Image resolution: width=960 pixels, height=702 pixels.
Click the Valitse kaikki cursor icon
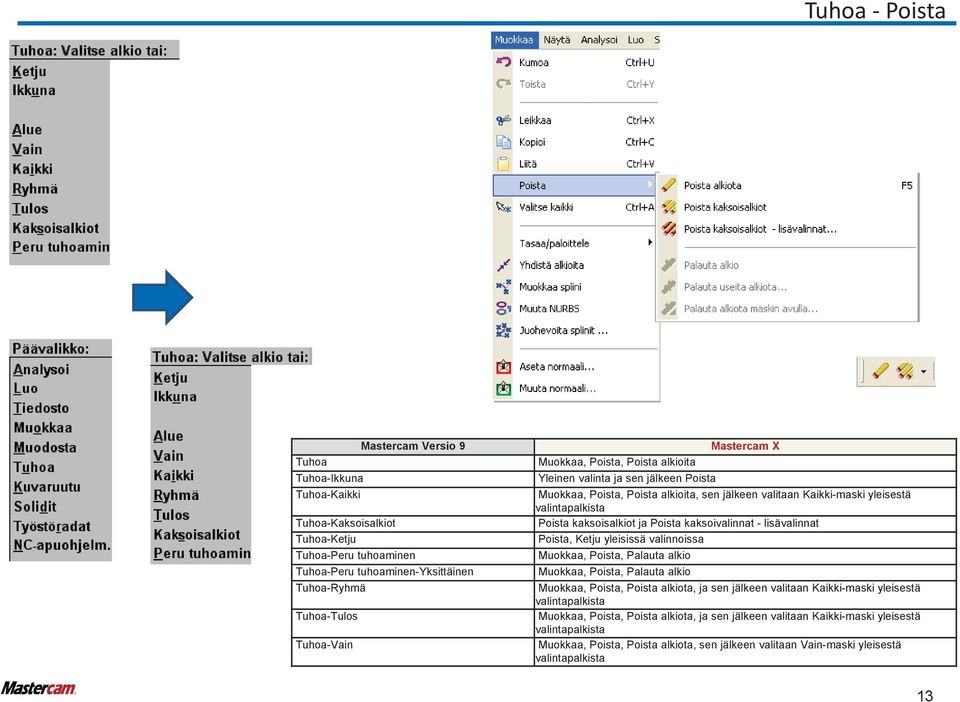click(x=503, y=207)
